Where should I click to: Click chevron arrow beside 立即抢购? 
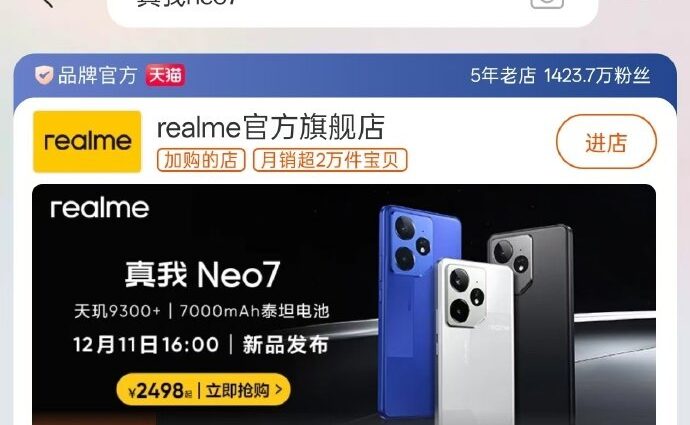[278, 389]
